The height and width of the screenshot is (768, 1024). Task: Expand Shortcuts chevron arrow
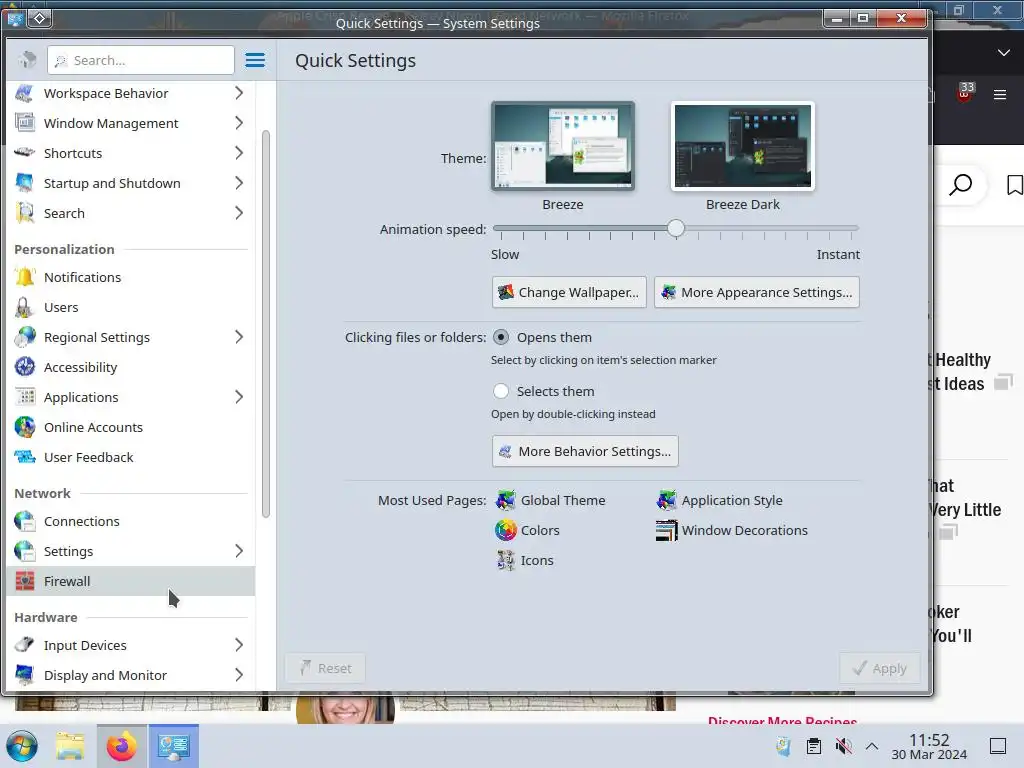tap(239, 153)
